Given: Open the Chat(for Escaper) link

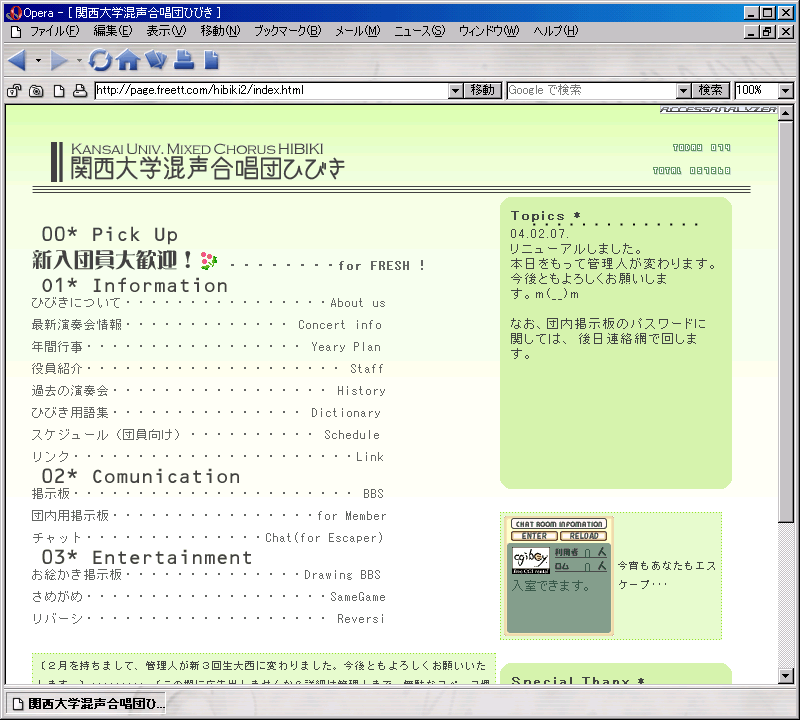Looking at the screenshot, I should tap(324, 538).
